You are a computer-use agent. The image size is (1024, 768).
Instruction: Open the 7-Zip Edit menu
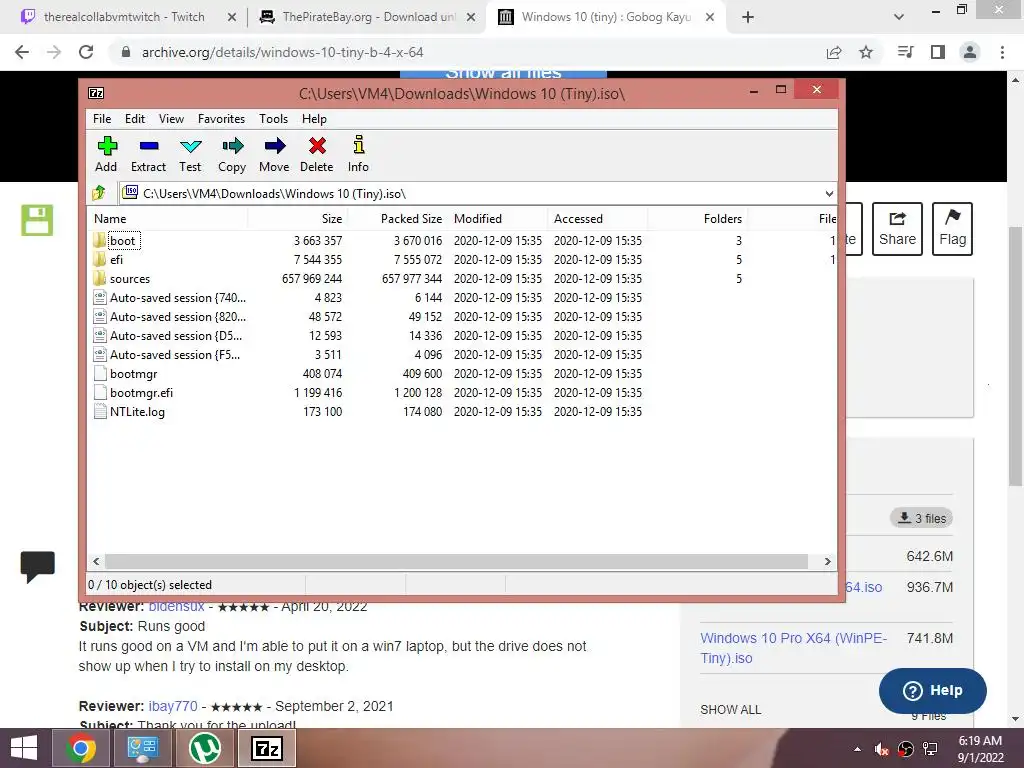(x=135, y=119)
